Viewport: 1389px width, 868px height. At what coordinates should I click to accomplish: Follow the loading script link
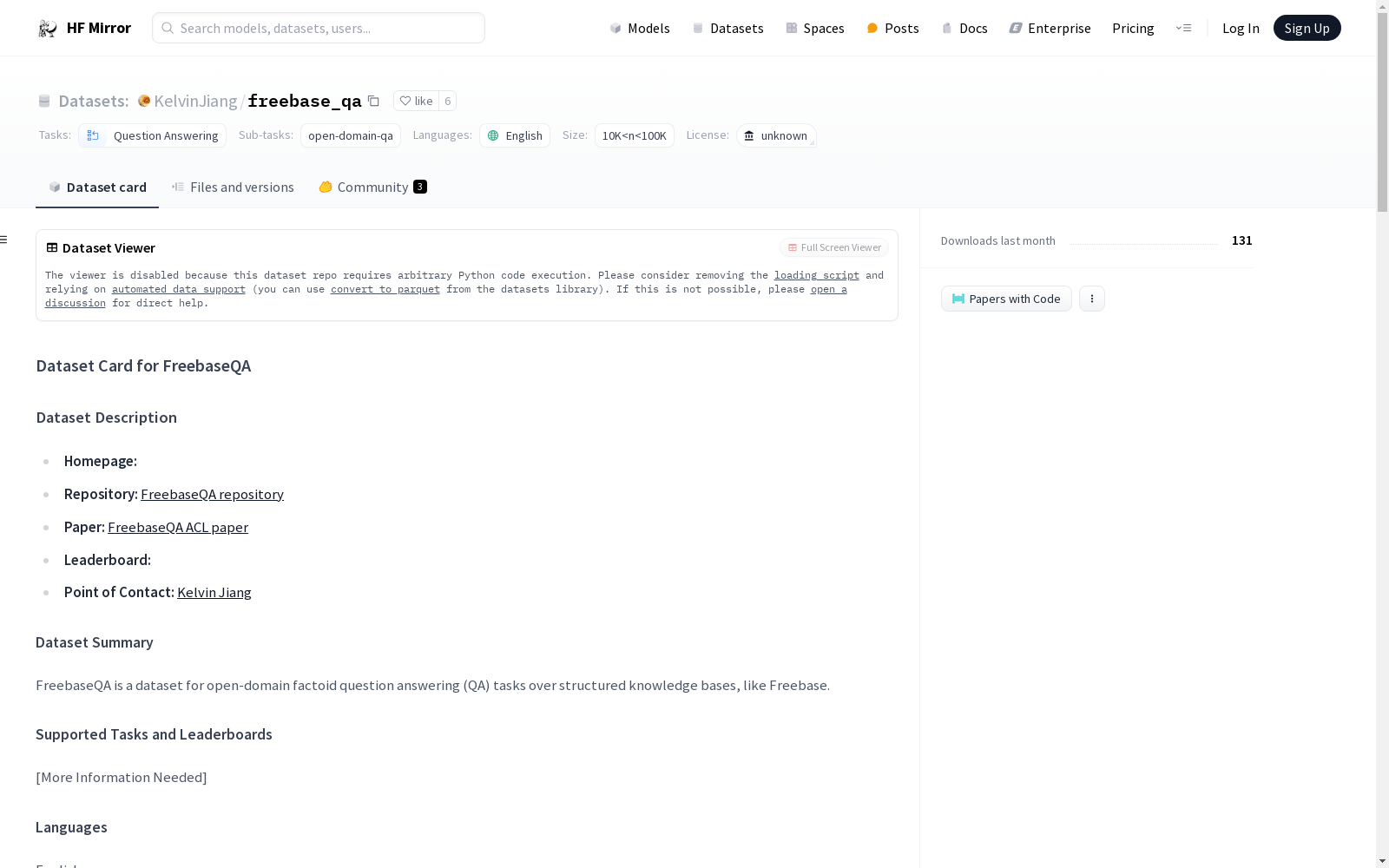pos(817,275)
